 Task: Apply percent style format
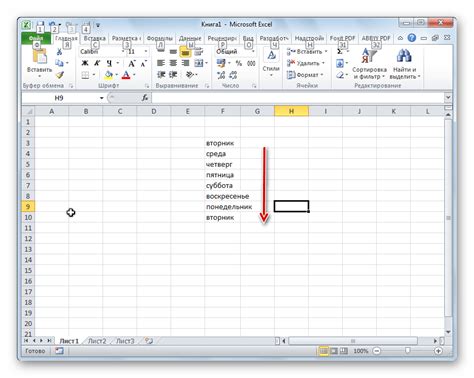pyautogui.click(x=239, y=63)
